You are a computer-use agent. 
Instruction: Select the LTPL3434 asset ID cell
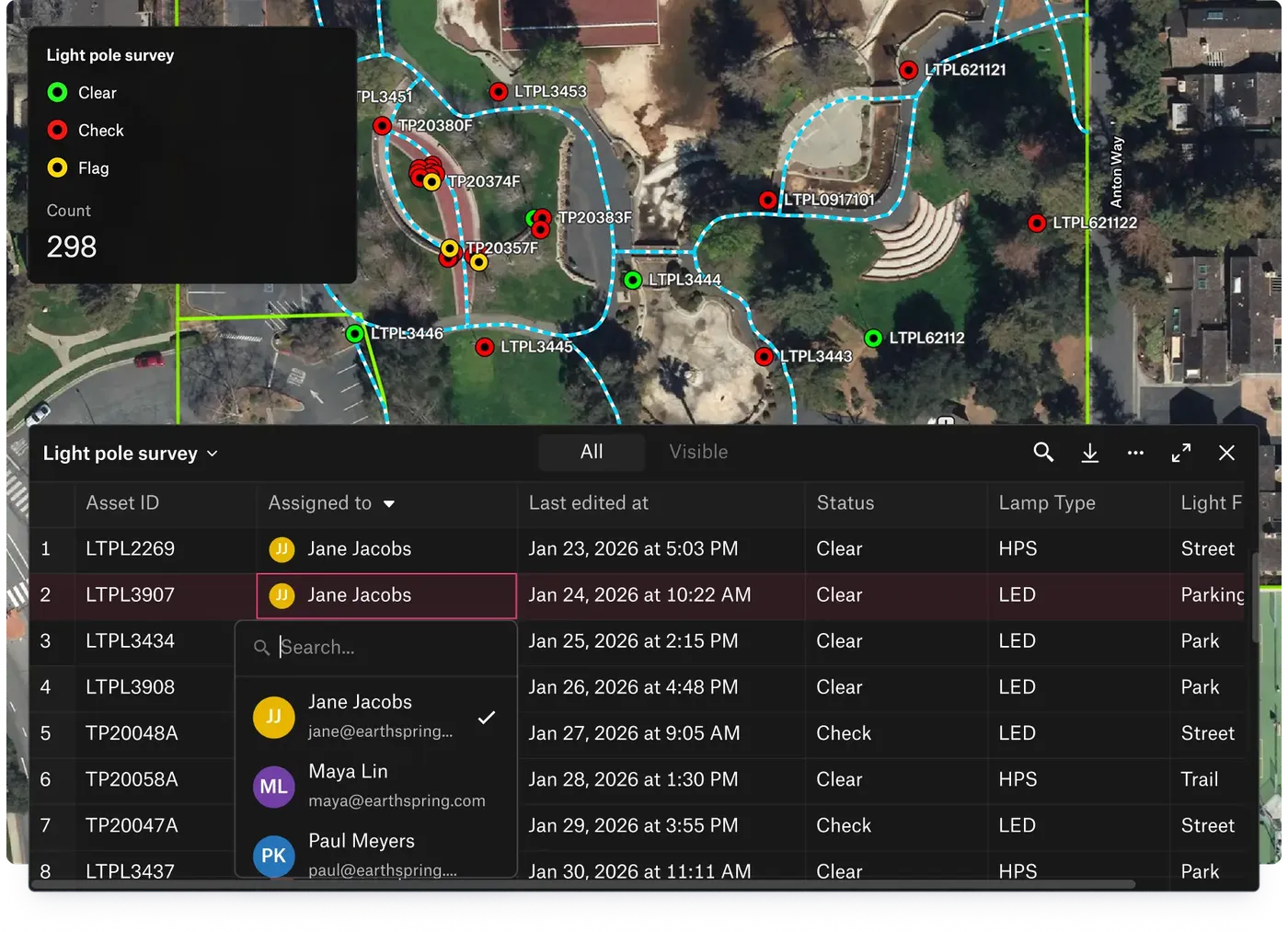coord(154,641)
